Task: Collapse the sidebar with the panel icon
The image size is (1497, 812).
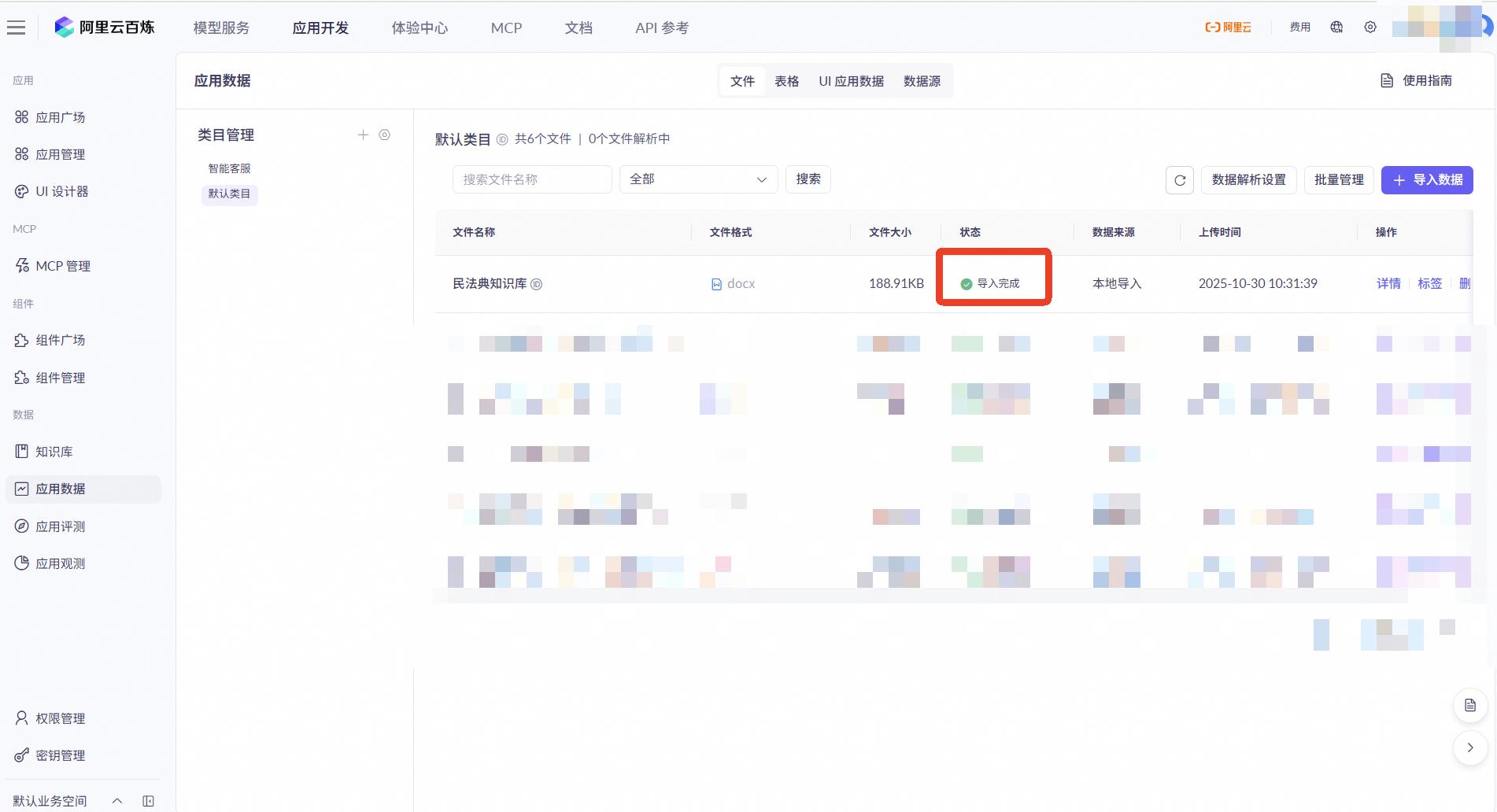Action: coord(148,801)
